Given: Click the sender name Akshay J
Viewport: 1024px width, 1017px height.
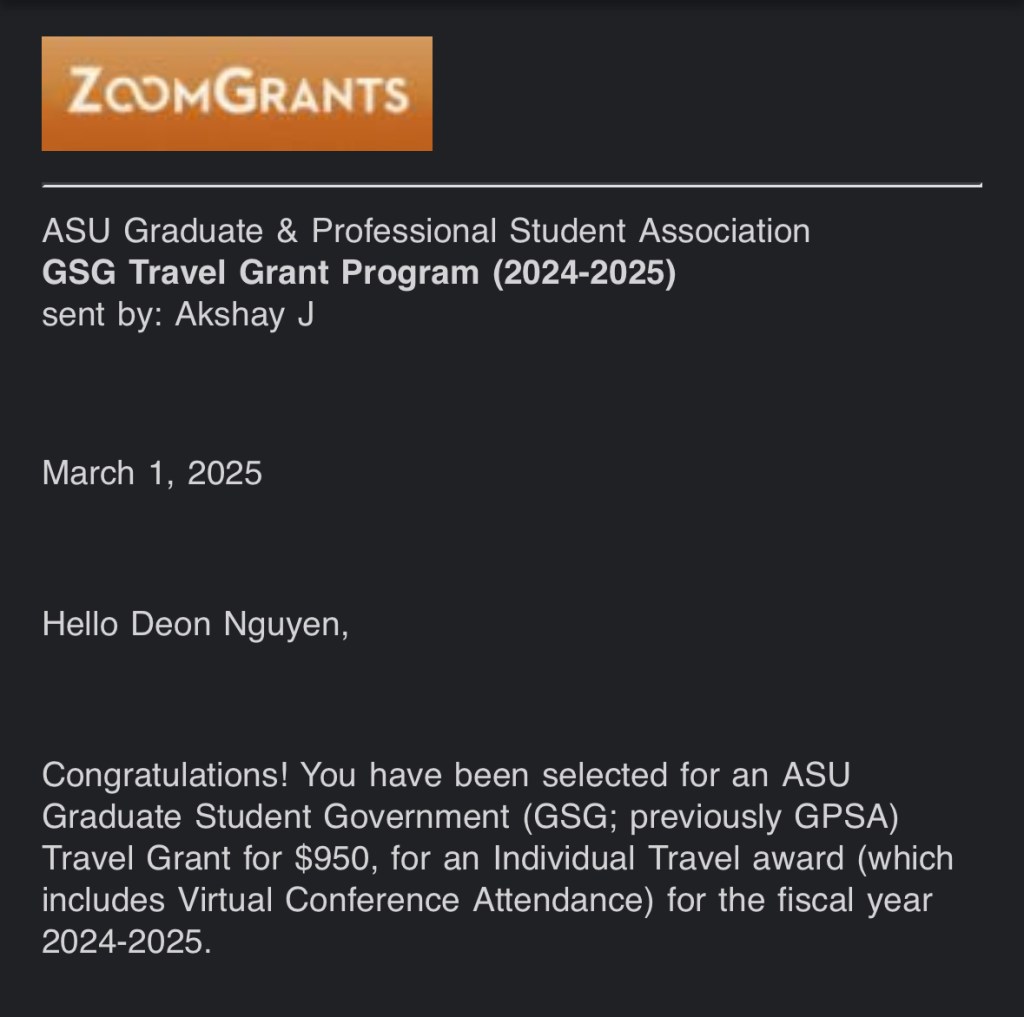Looking at the screenshot, I should click(245, 315).
